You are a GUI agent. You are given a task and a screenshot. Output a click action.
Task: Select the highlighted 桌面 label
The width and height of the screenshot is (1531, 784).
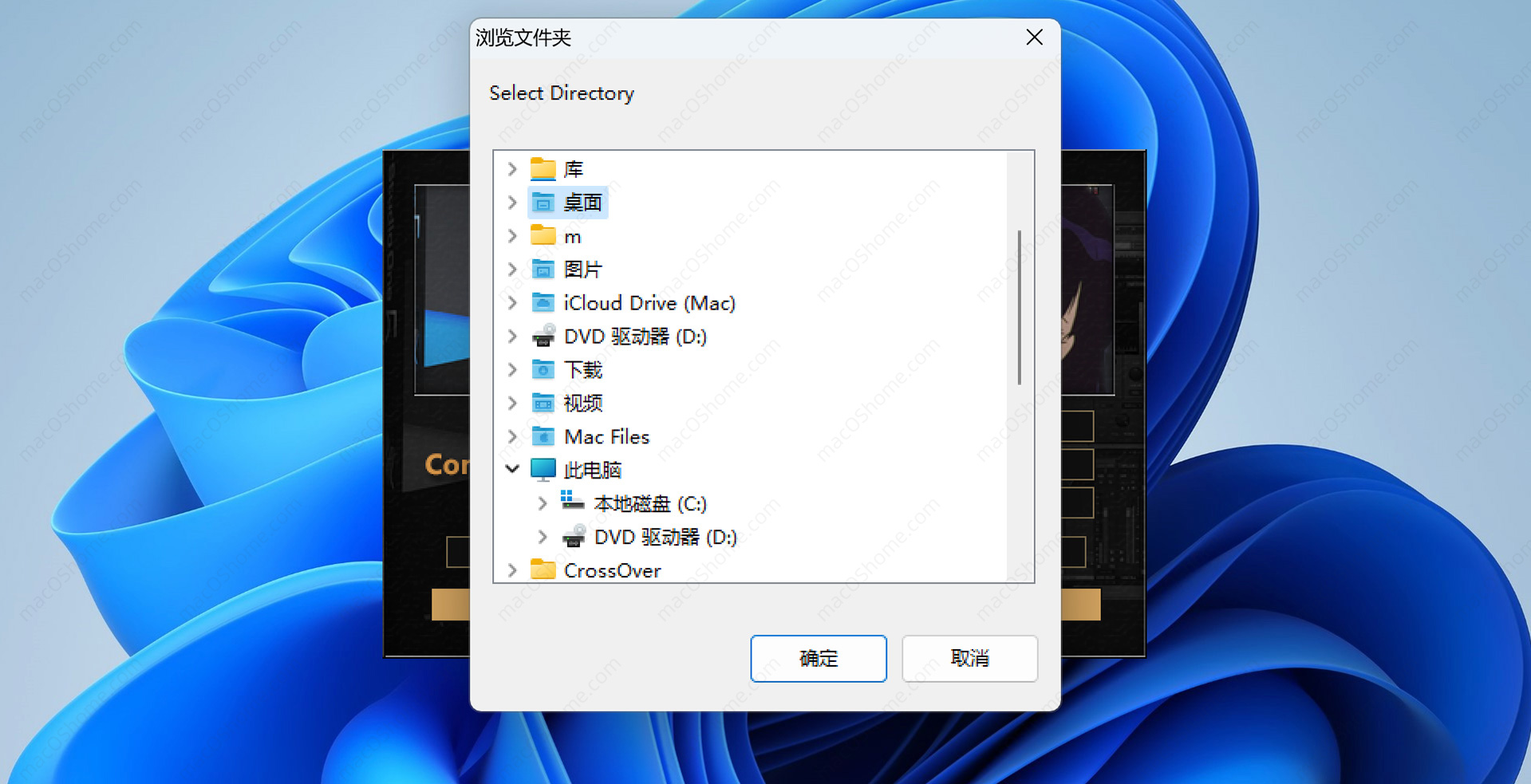[x=583, y=203]
